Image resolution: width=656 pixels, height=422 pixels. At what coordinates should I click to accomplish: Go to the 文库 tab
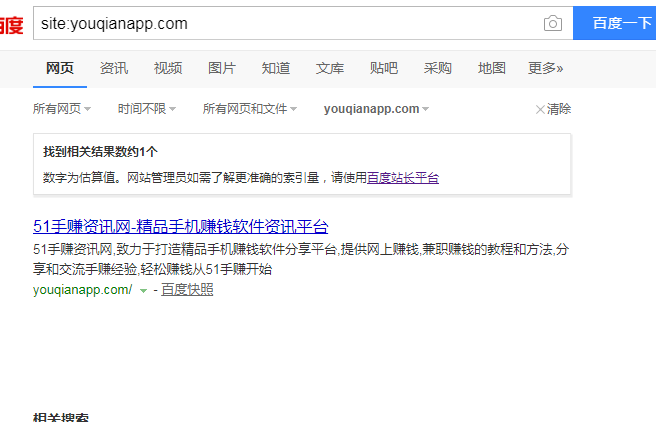[330, 68]
